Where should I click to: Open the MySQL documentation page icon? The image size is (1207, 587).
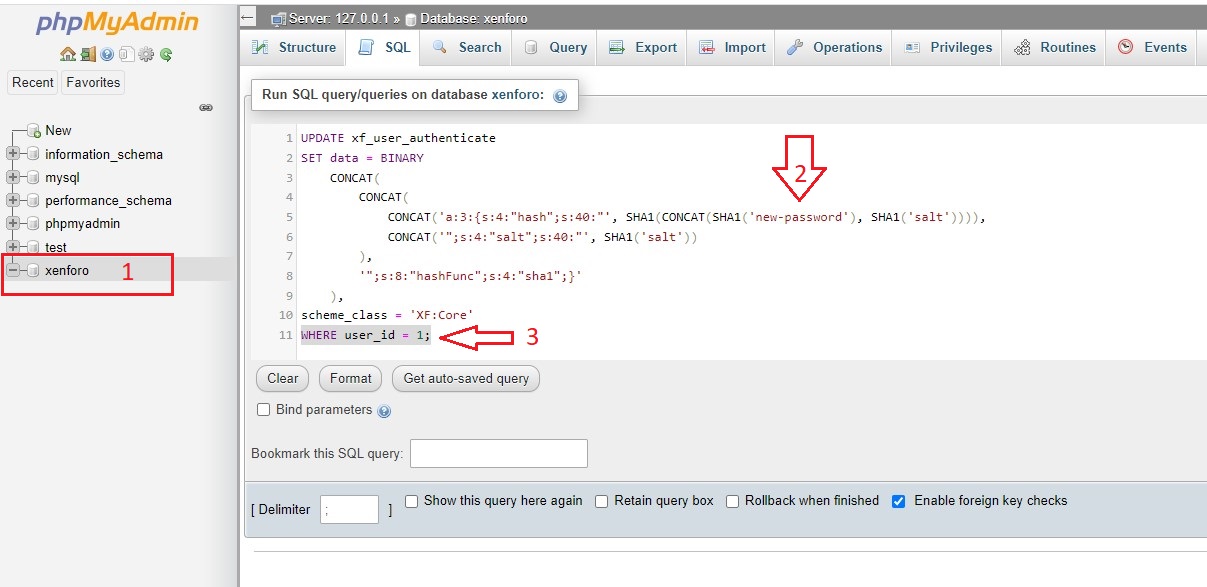126,55
